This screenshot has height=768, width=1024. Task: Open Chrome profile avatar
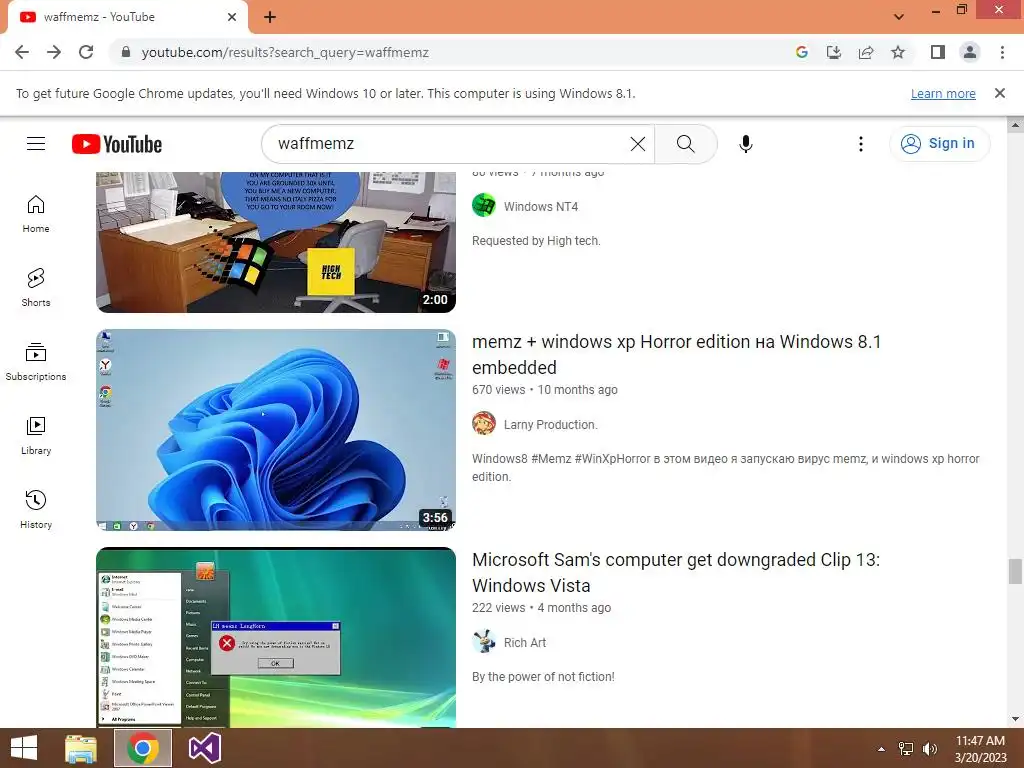(970, 52)
